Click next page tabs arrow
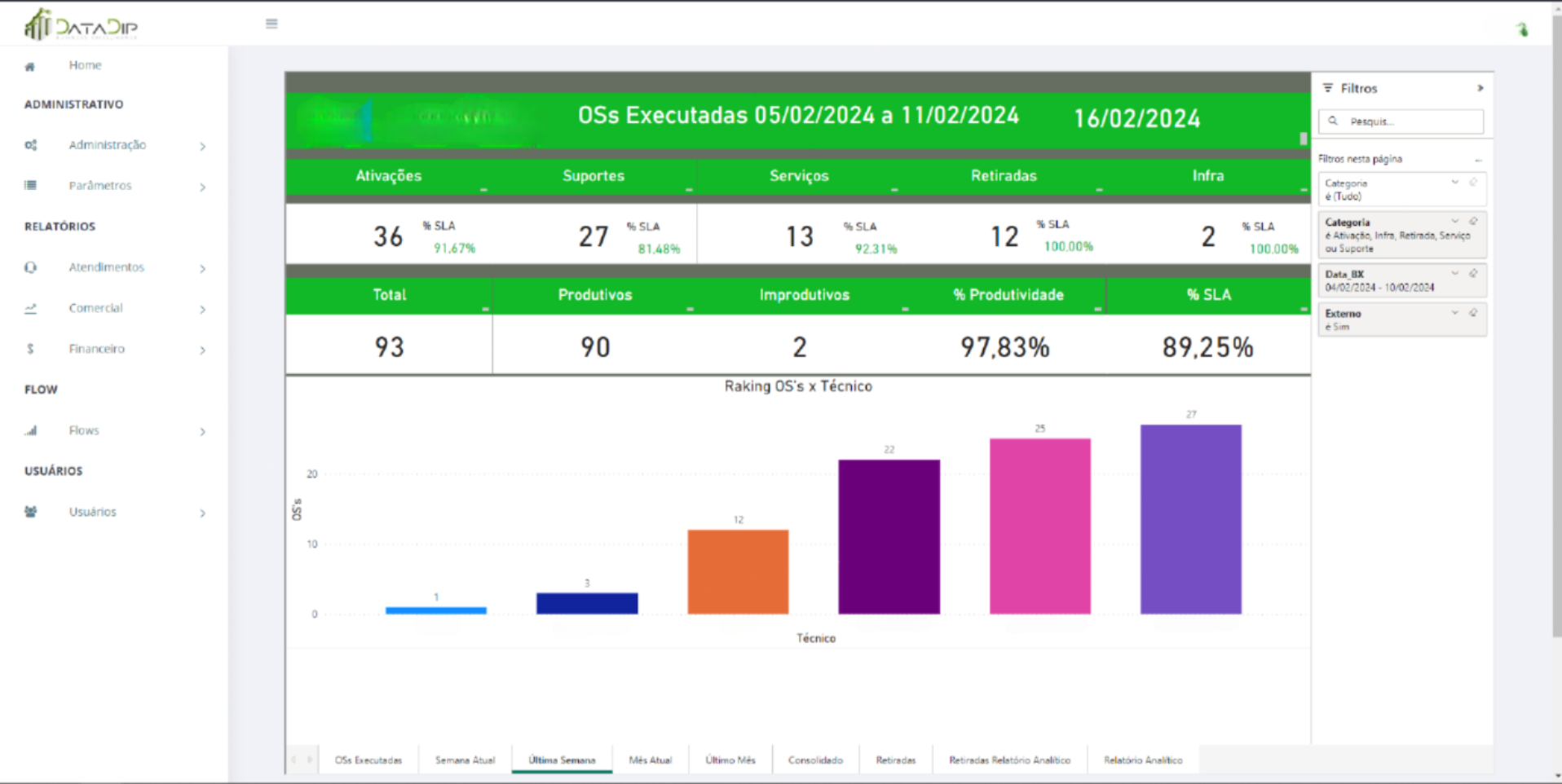 [310, 760]
